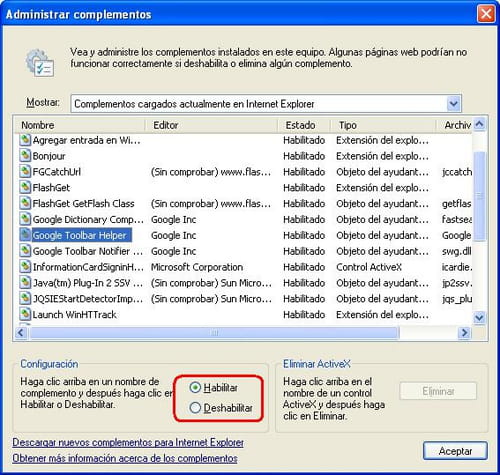Select the Deshabilitar radio button
This screenshot has height=475, width=500.
point(195,408)
